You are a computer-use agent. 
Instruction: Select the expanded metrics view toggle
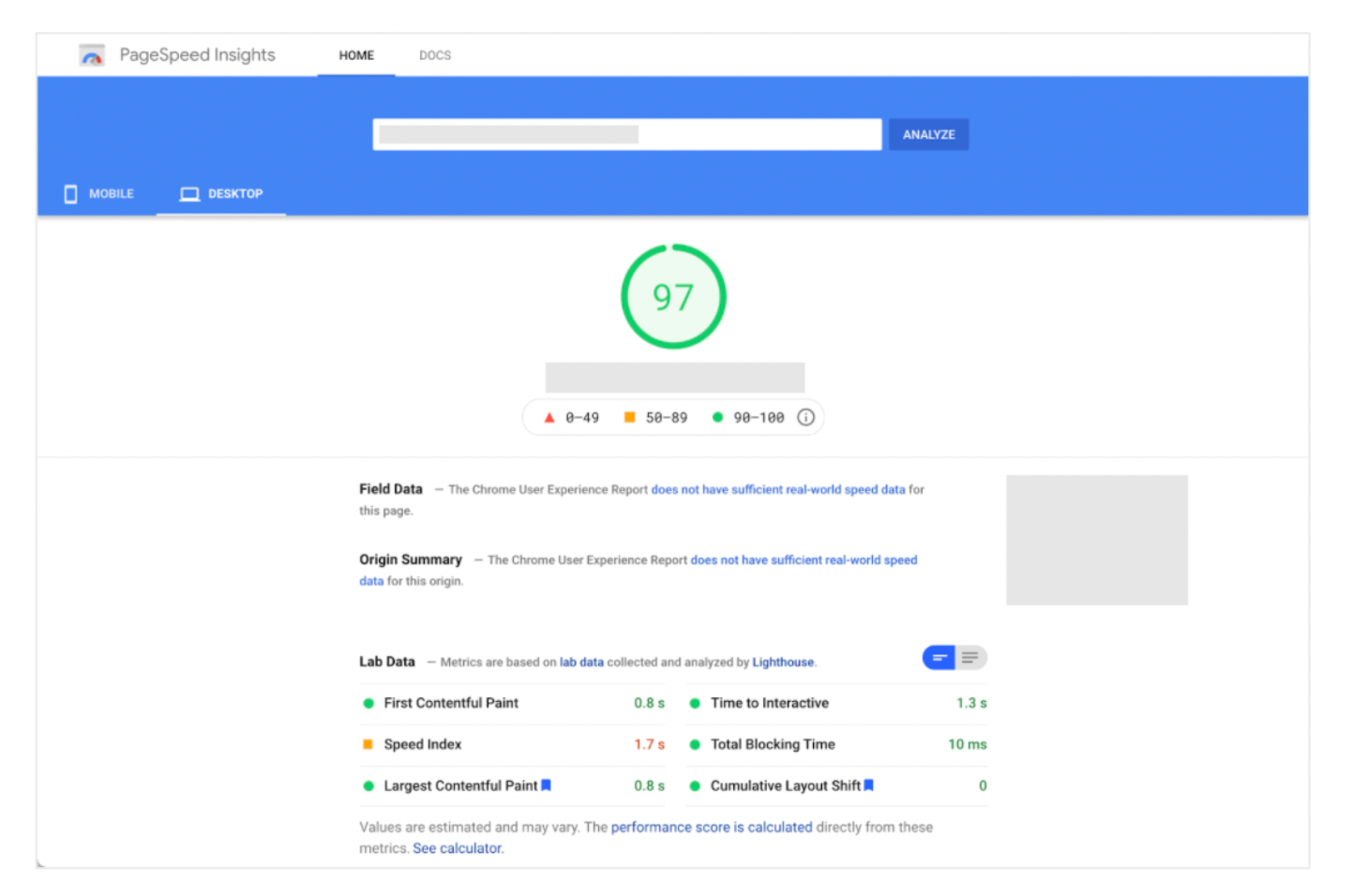tap(970, 658)
